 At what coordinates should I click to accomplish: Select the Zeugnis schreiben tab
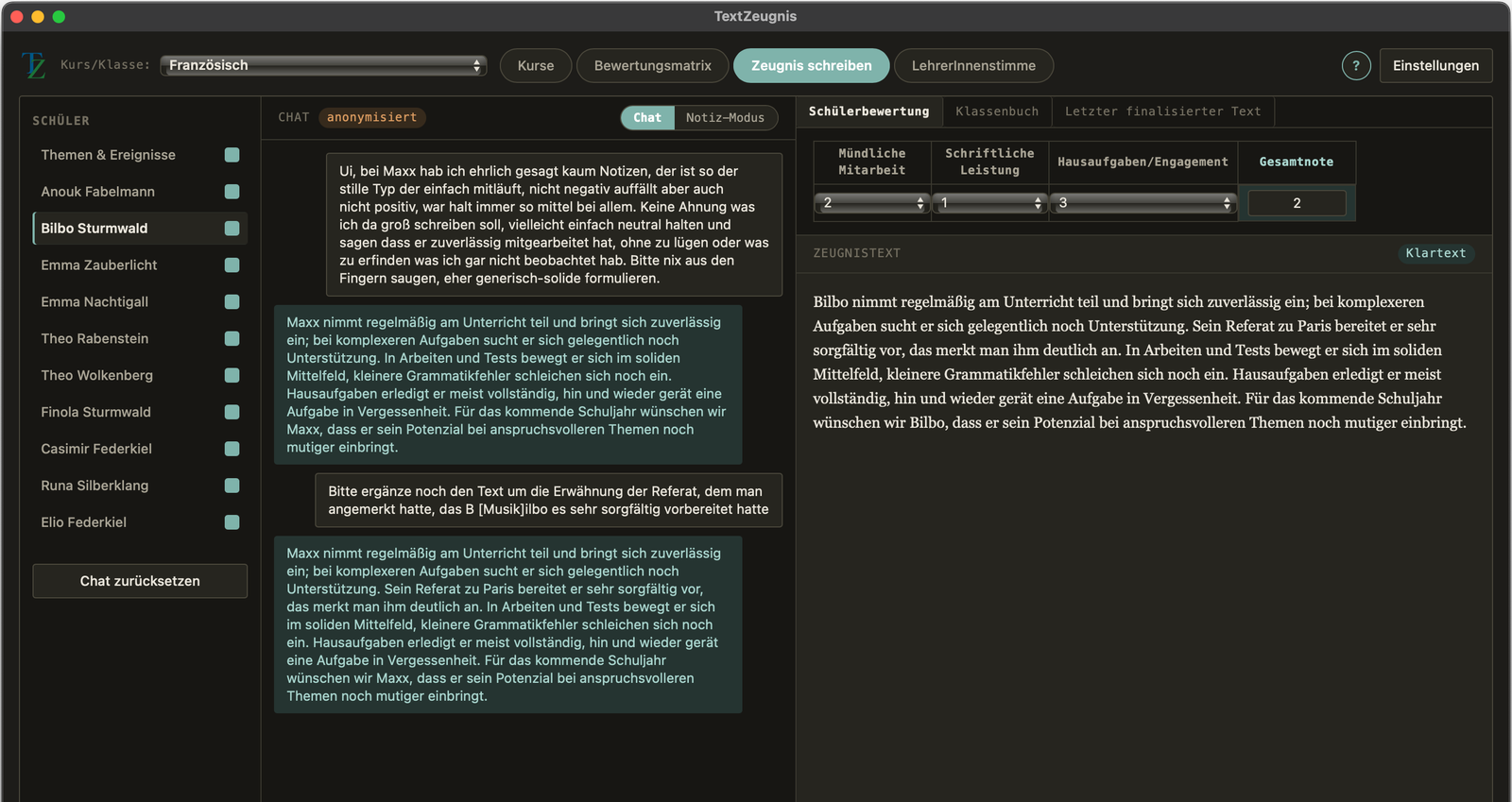[812, 65]
